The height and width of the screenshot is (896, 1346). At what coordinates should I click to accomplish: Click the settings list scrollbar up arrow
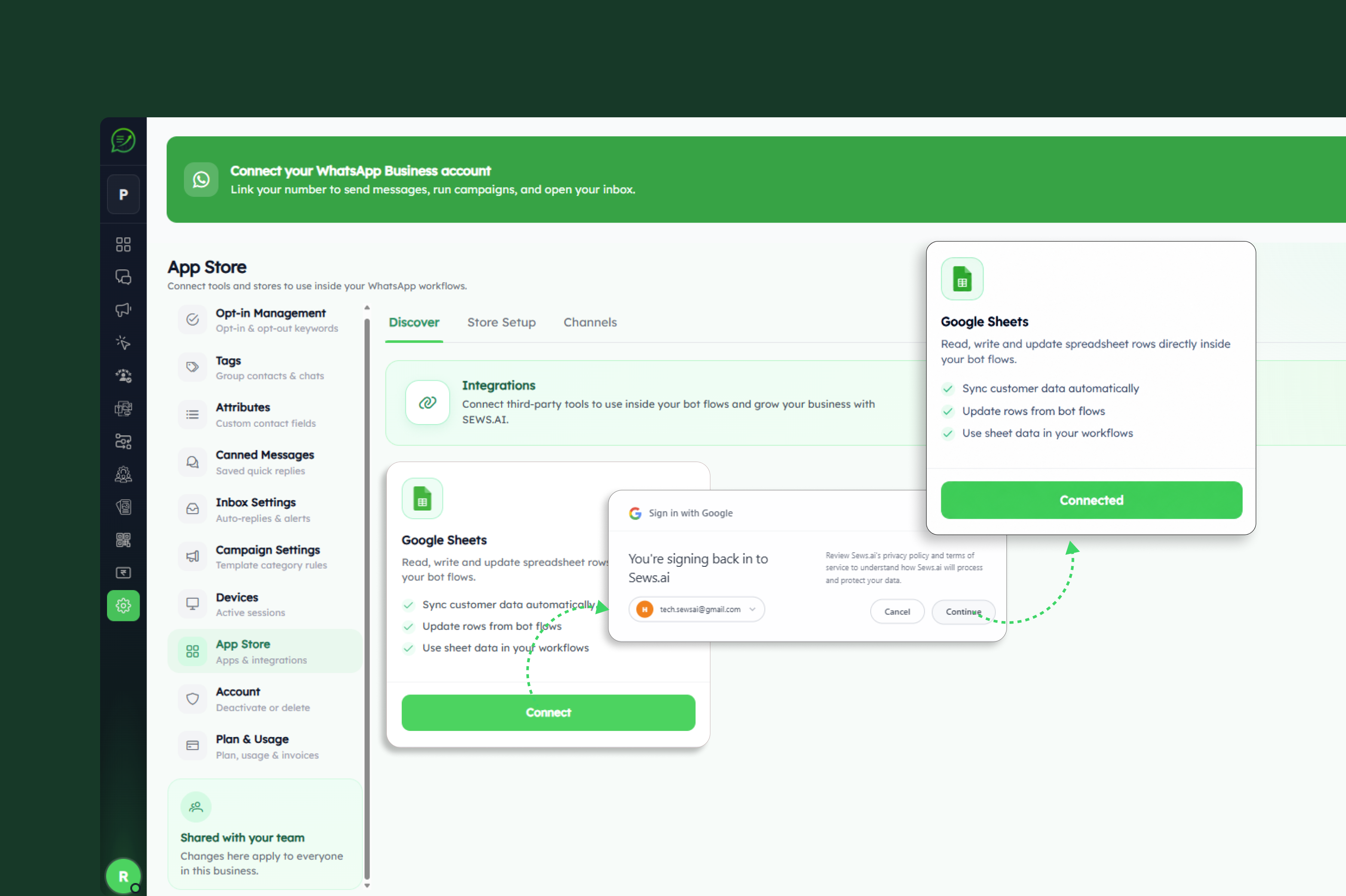point(367,308)
